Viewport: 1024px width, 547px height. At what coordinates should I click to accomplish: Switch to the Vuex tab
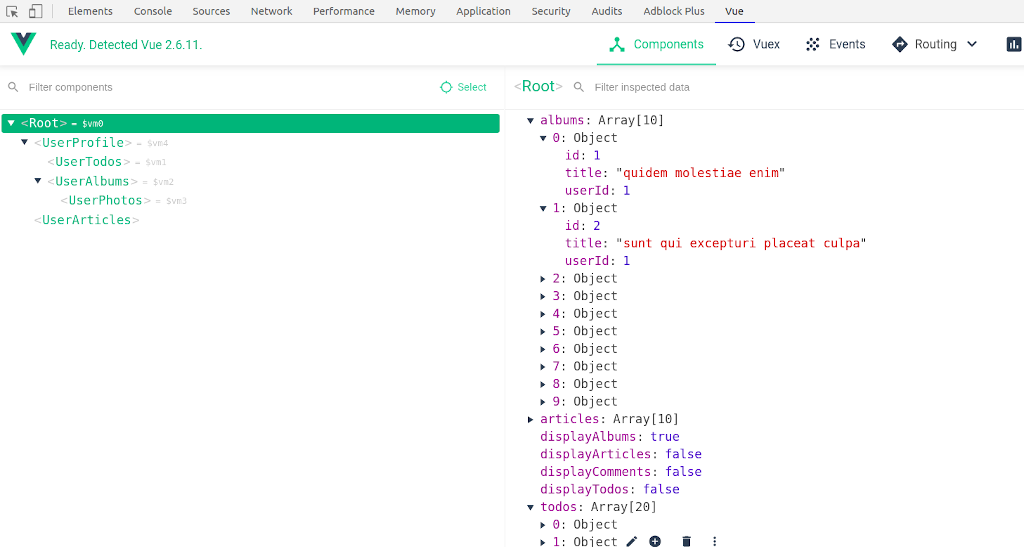754,44
